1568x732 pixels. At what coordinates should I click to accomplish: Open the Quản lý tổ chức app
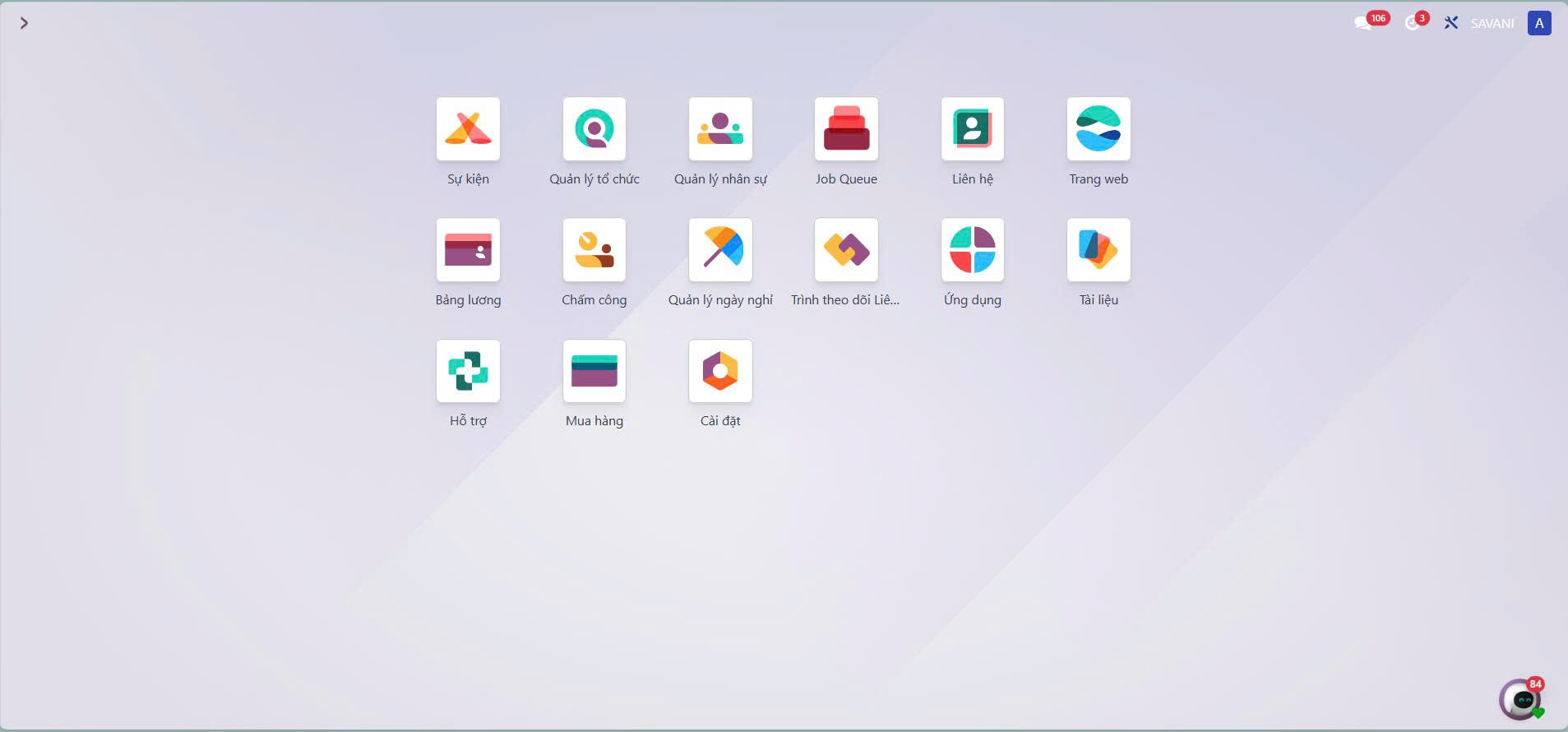coord(594,129)
